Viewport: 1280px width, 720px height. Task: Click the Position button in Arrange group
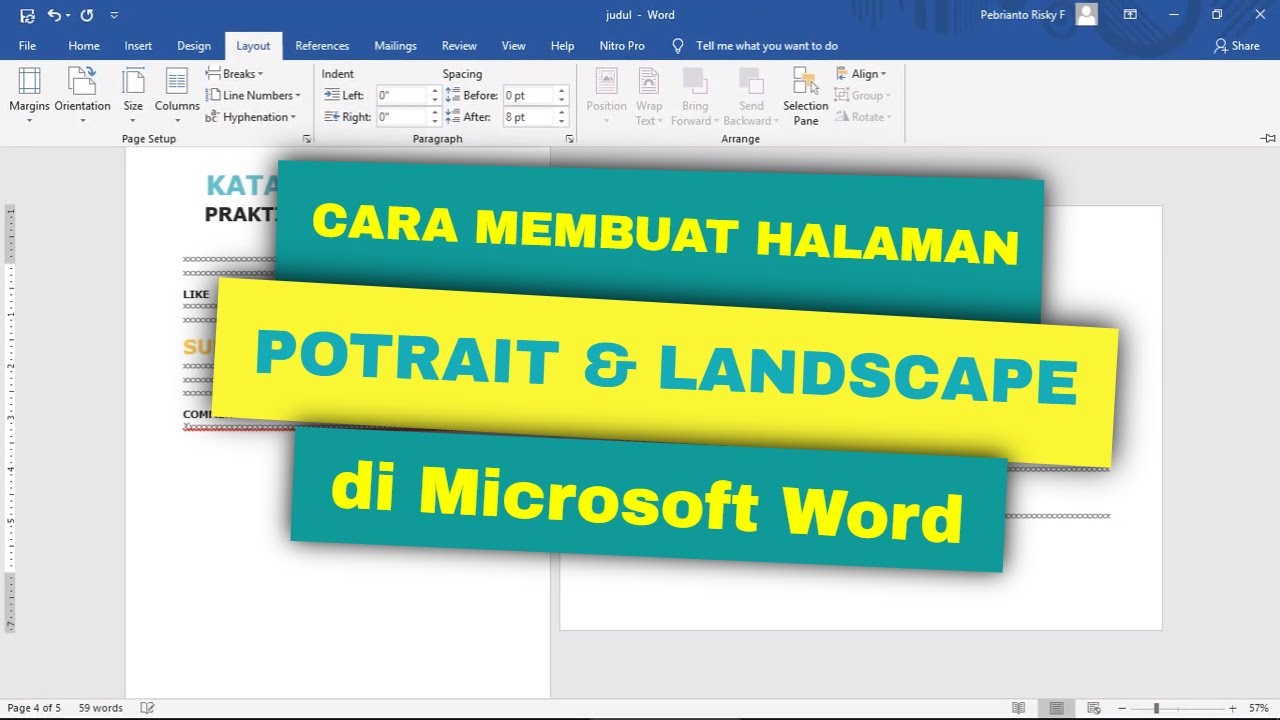[606, 96]
